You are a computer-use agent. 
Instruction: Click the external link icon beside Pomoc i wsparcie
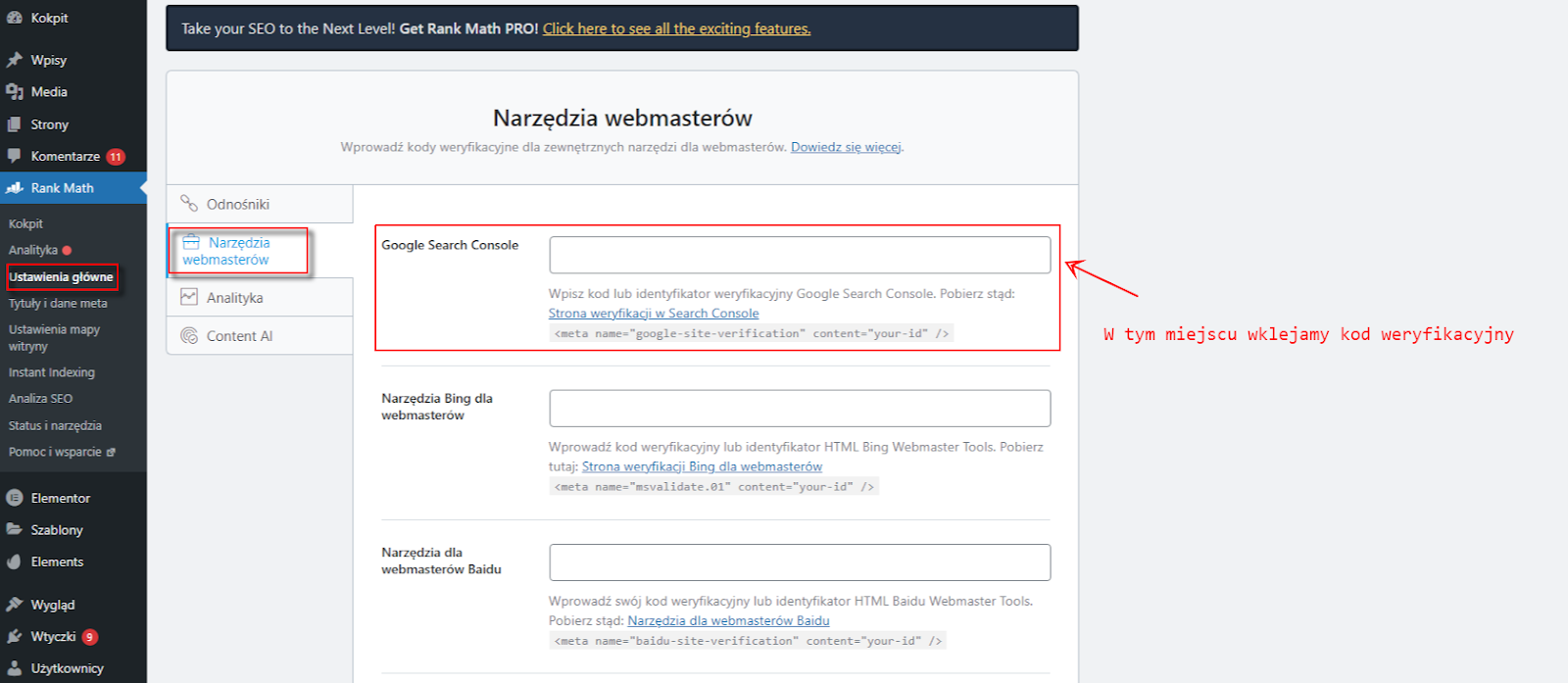[111, 452]
